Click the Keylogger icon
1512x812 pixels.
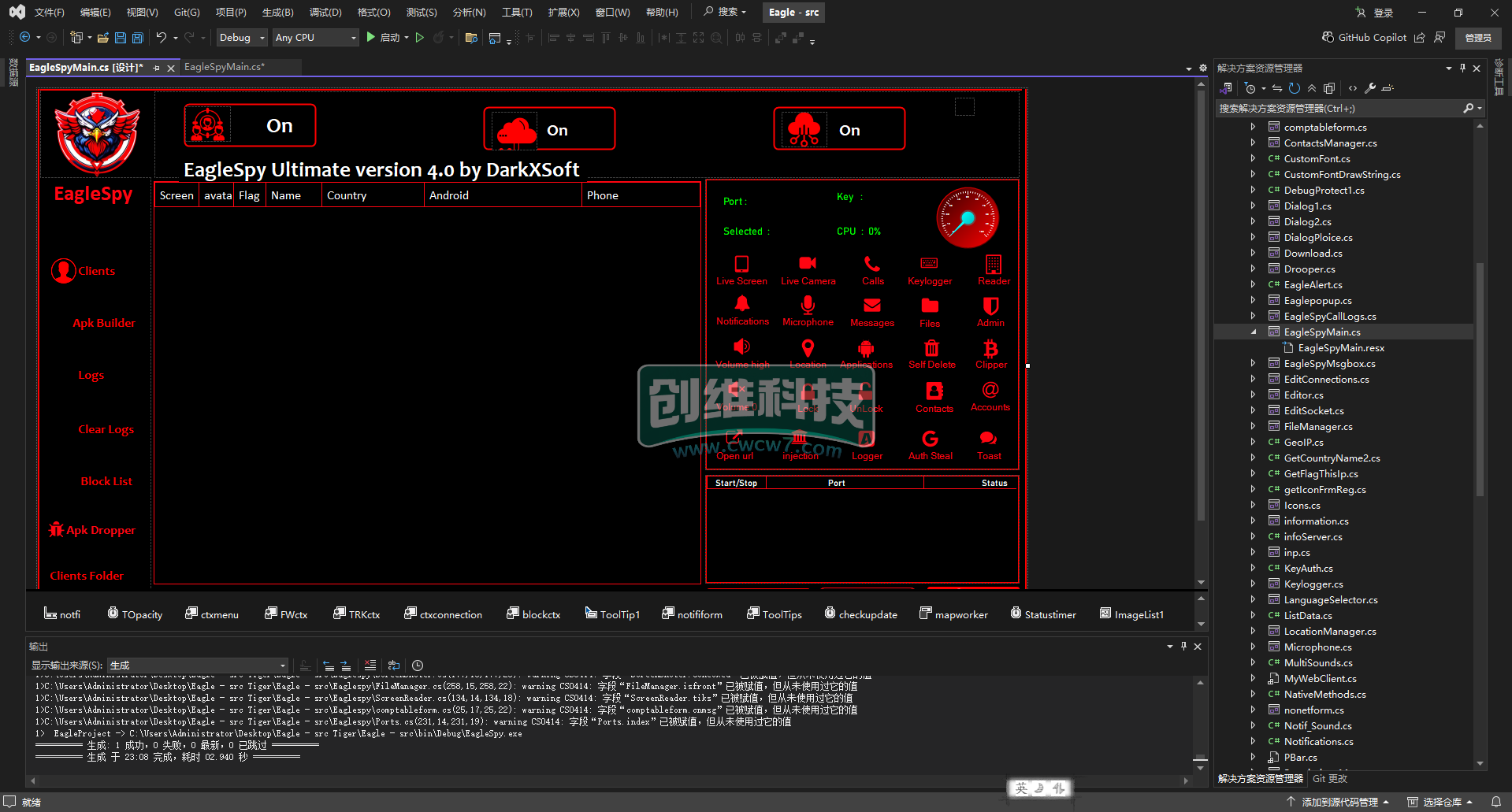[930, 263]
